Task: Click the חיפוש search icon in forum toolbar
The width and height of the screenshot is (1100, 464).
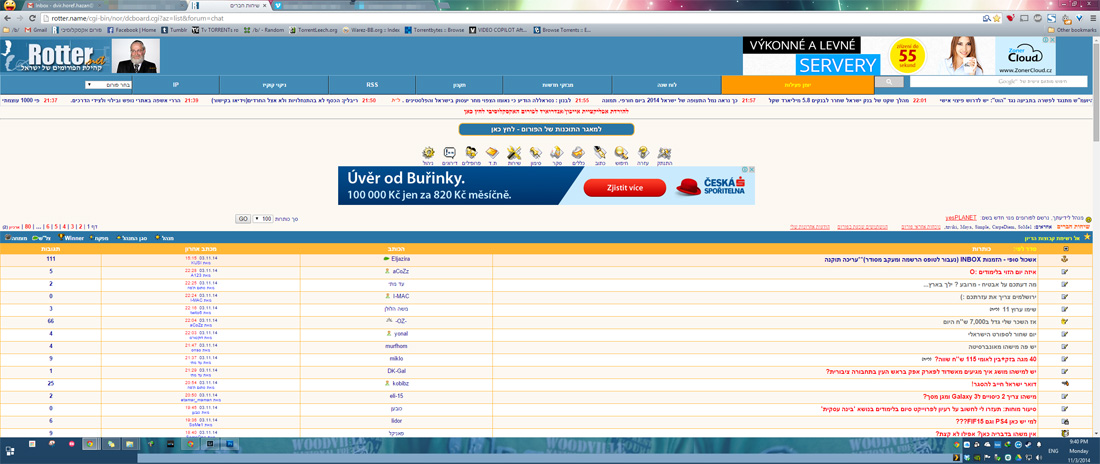Action: [x=621, y=152]
